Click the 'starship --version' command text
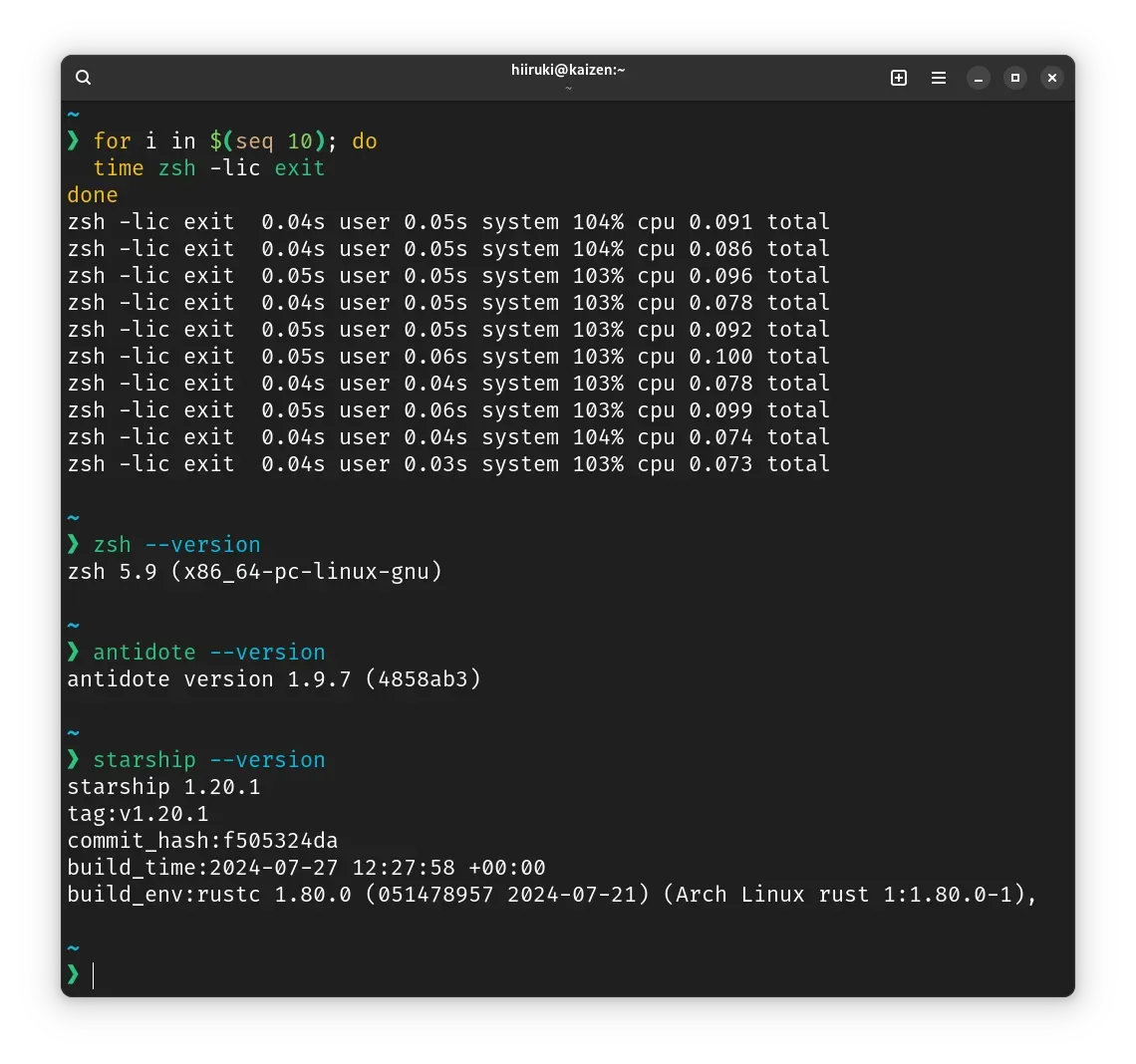This screenshot has height=1064, width=1136. tap(209, 760)
